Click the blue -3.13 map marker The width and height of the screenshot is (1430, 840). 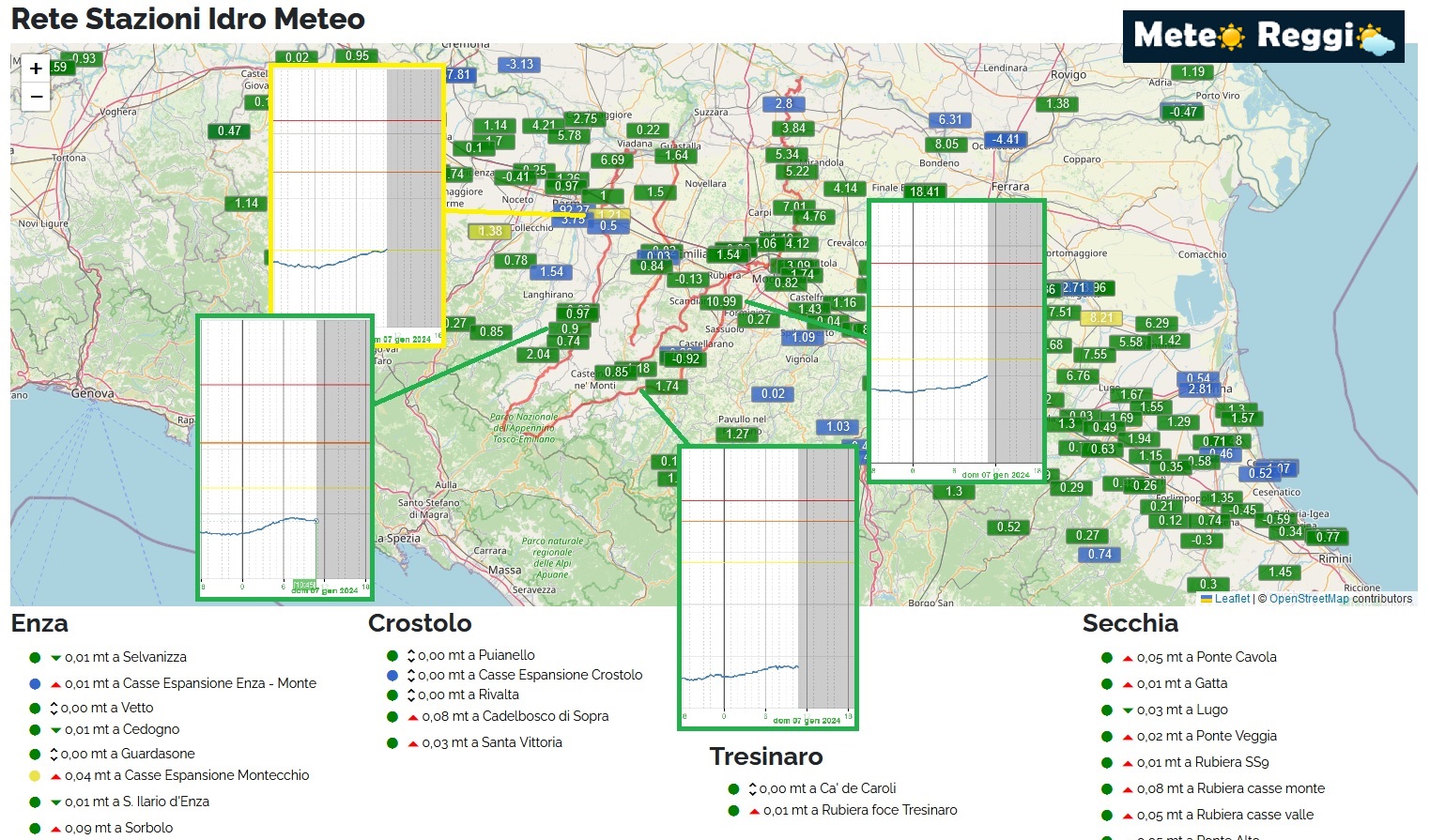click(x=520, y=65)
